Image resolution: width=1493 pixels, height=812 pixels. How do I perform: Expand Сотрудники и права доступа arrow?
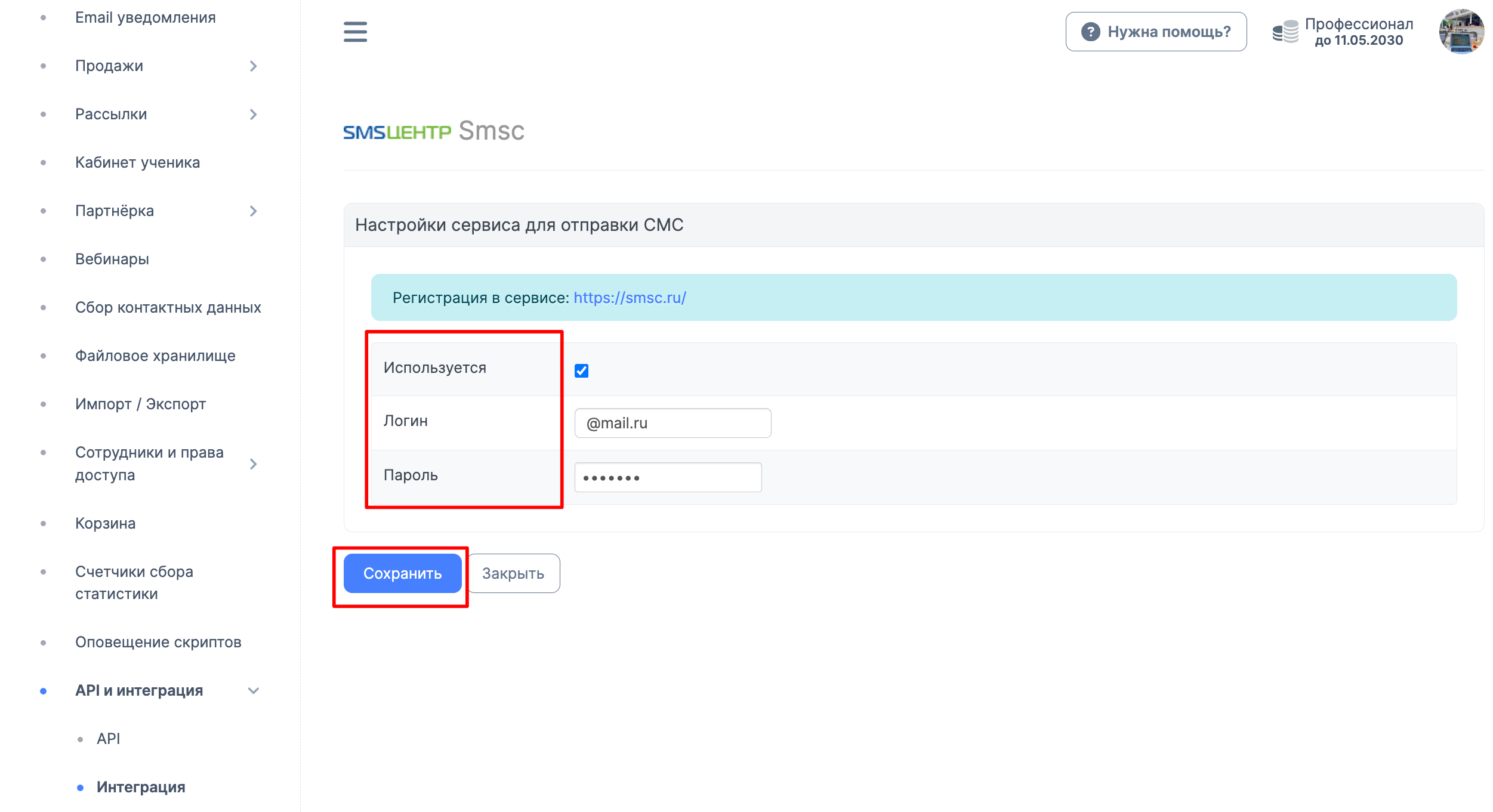253,464
